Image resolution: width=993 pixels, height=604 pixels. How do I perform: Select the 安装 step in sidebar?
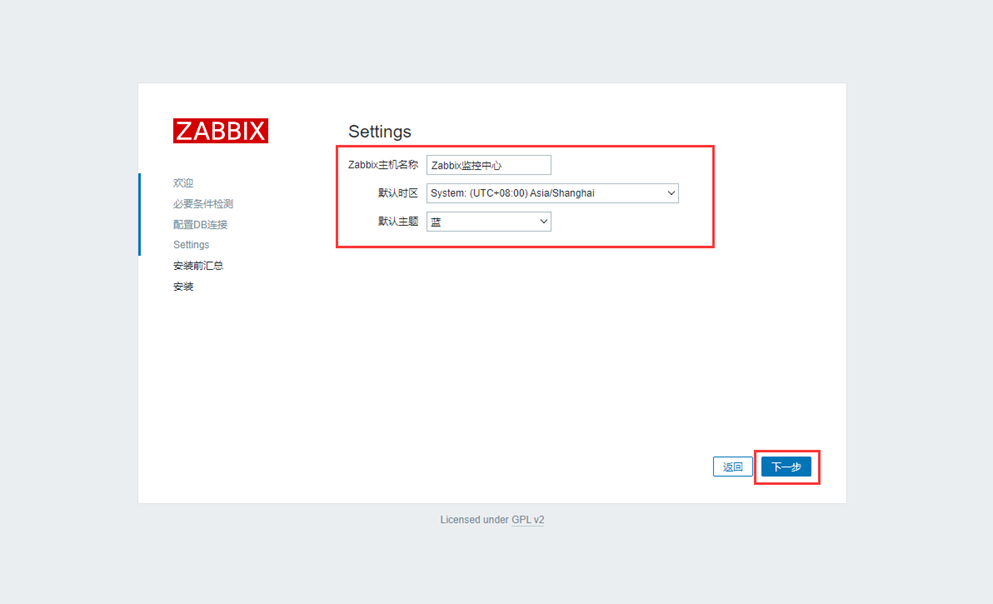[x=183, y=286]
